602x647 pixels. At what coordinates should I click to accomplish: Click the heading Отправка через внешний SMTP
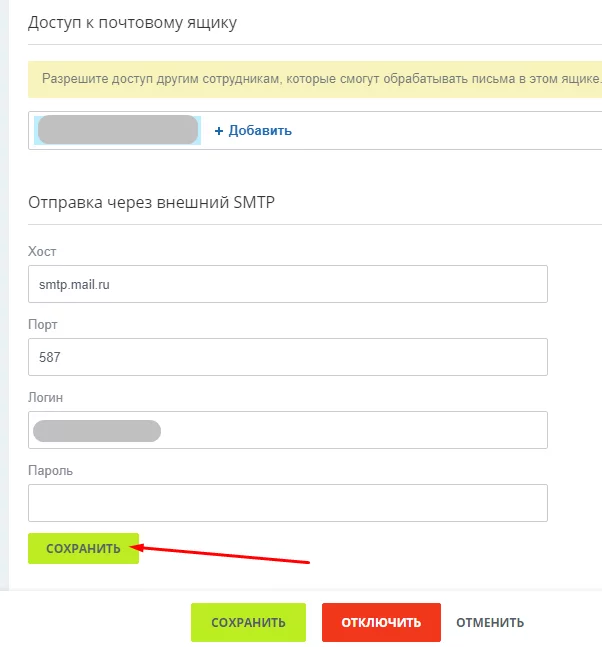151,203
